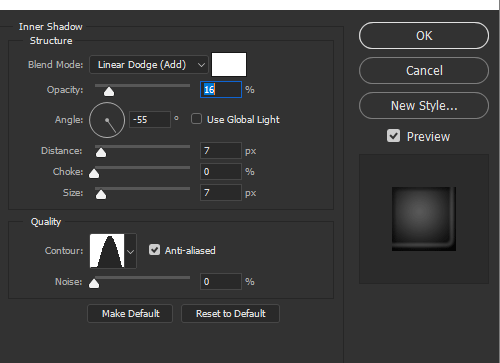Click the Noise label
The image size is (500, 363).
click(69, 282)
